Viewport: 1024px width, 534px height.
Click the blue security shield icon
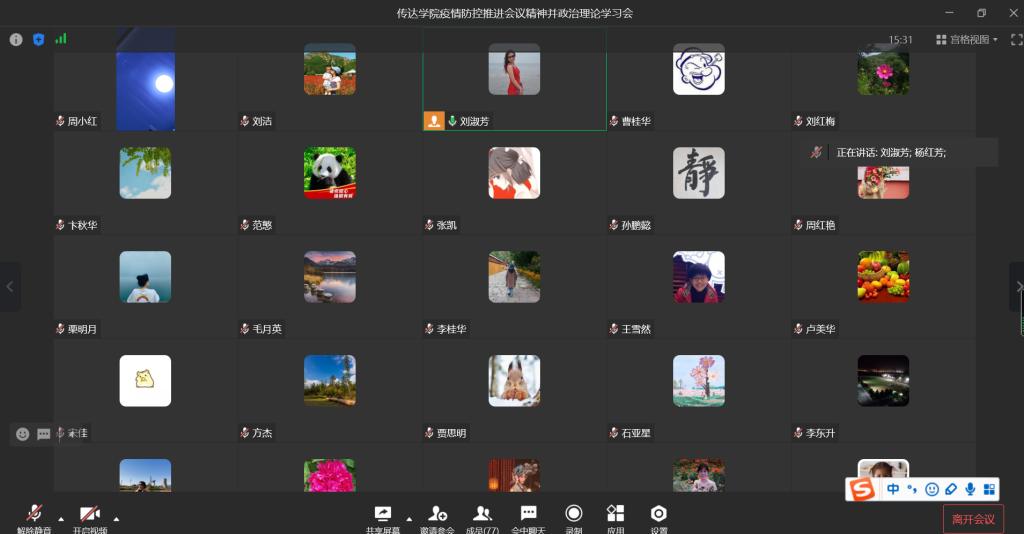click(x=39, y=40)
